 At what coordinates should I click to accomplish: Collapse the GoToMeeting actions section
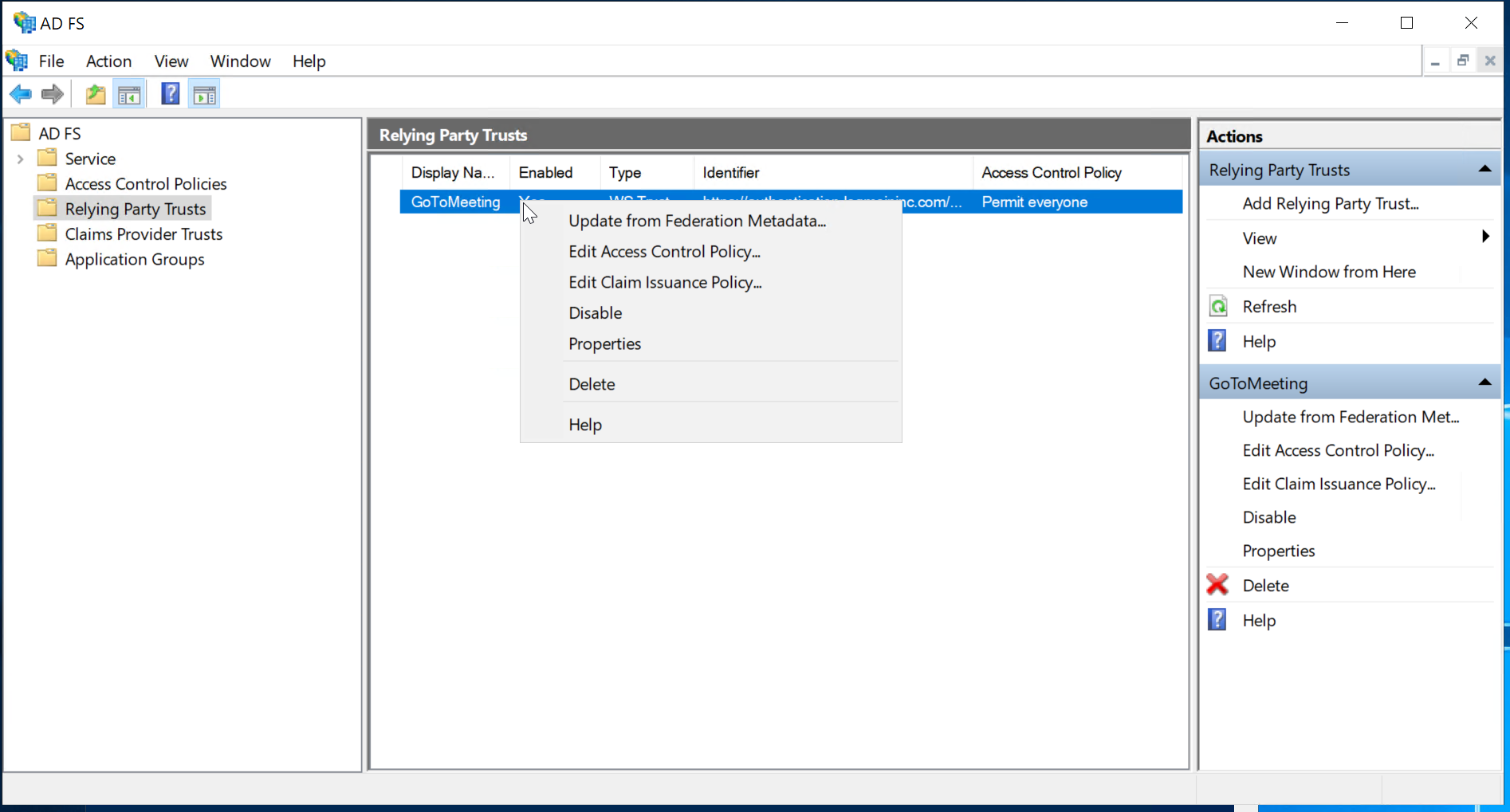click(x=1484, y=382)
